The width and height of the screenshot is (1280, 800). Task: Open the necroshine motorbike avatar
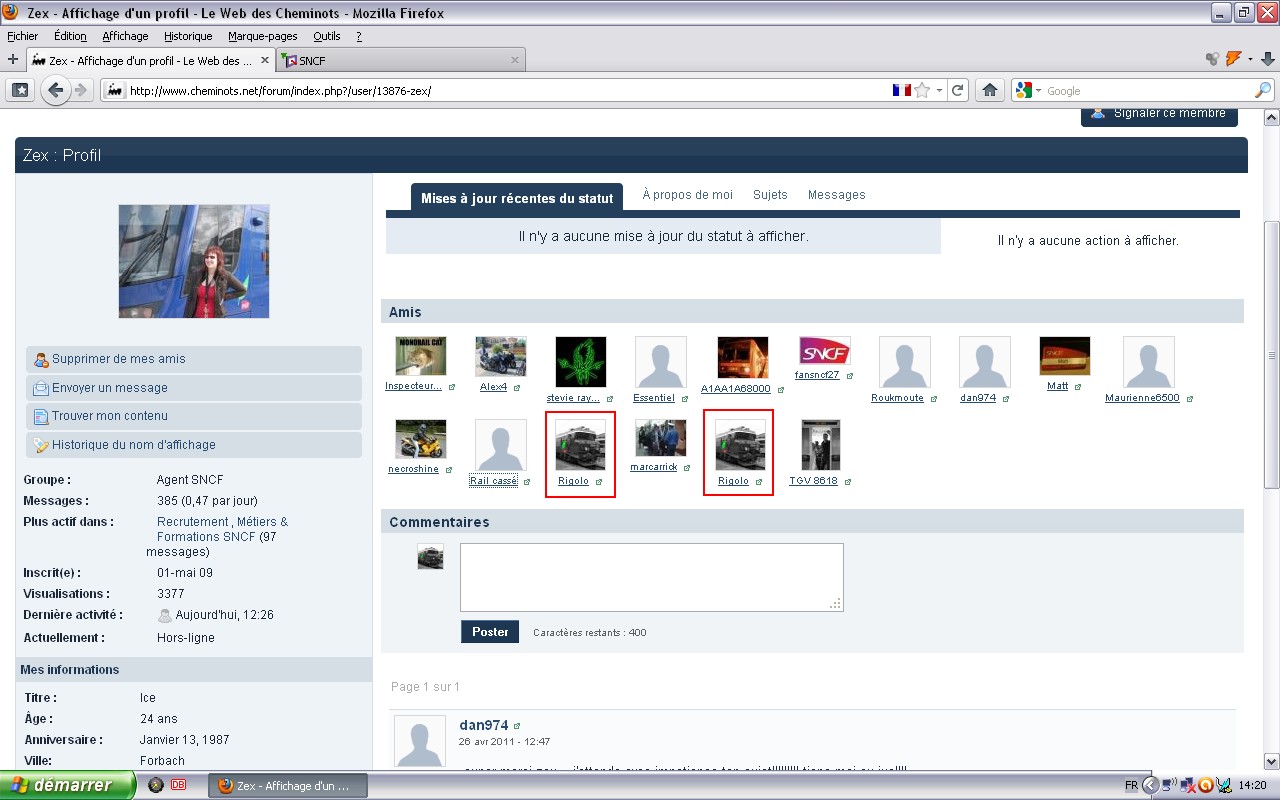[x=420, y=439]
